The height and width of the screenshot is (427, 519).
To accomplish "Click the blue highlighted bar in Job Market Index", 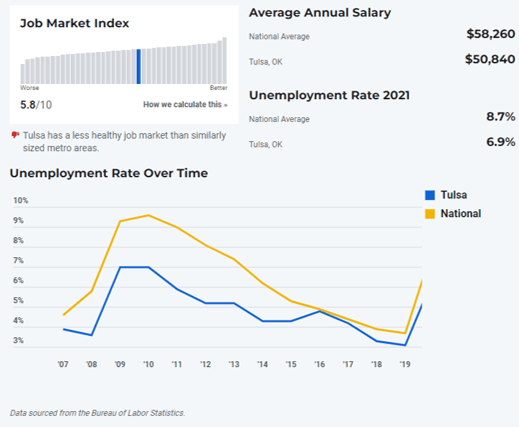I will (x=139, y=66).
